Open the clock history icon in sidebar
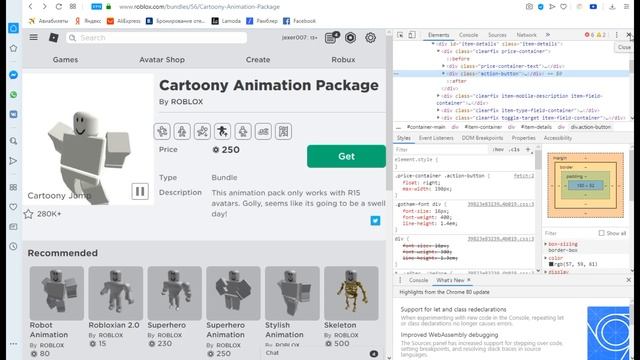The image size is (640, 360). (x=13, y=246)
